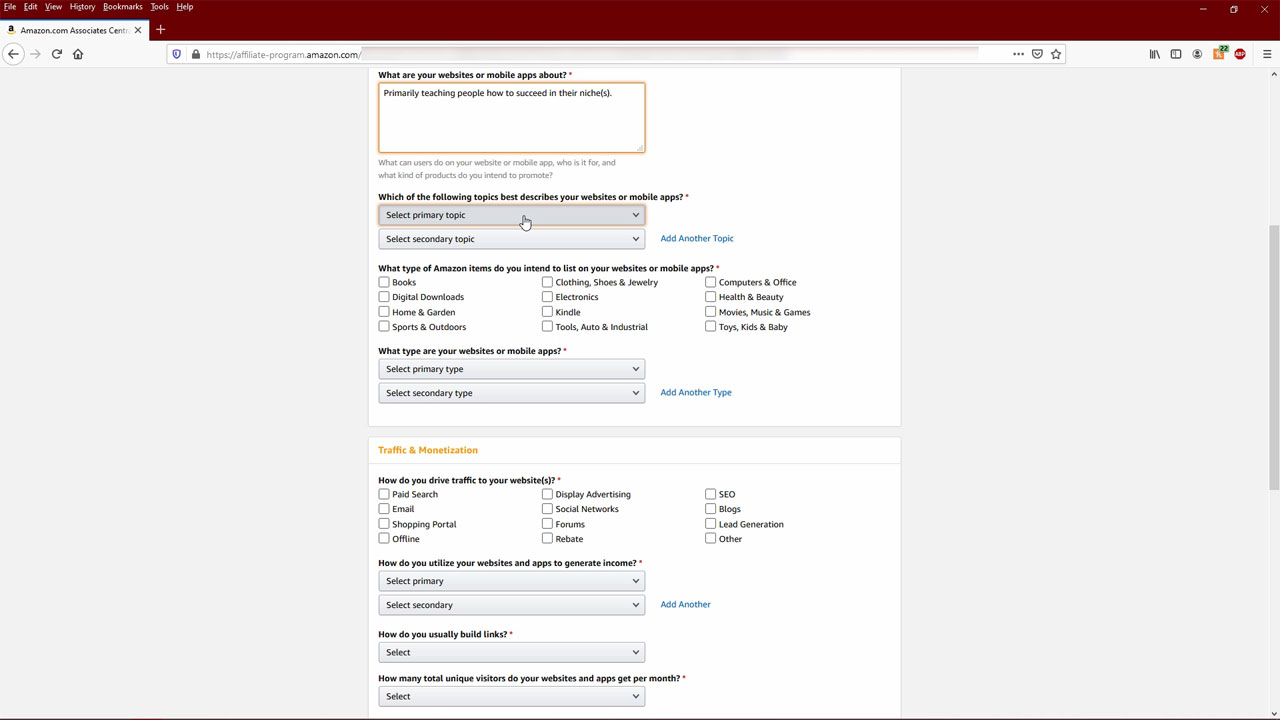Check the Books item checkbox
1280x720 pixels.
pyautogui.click(x=384, y=282)
